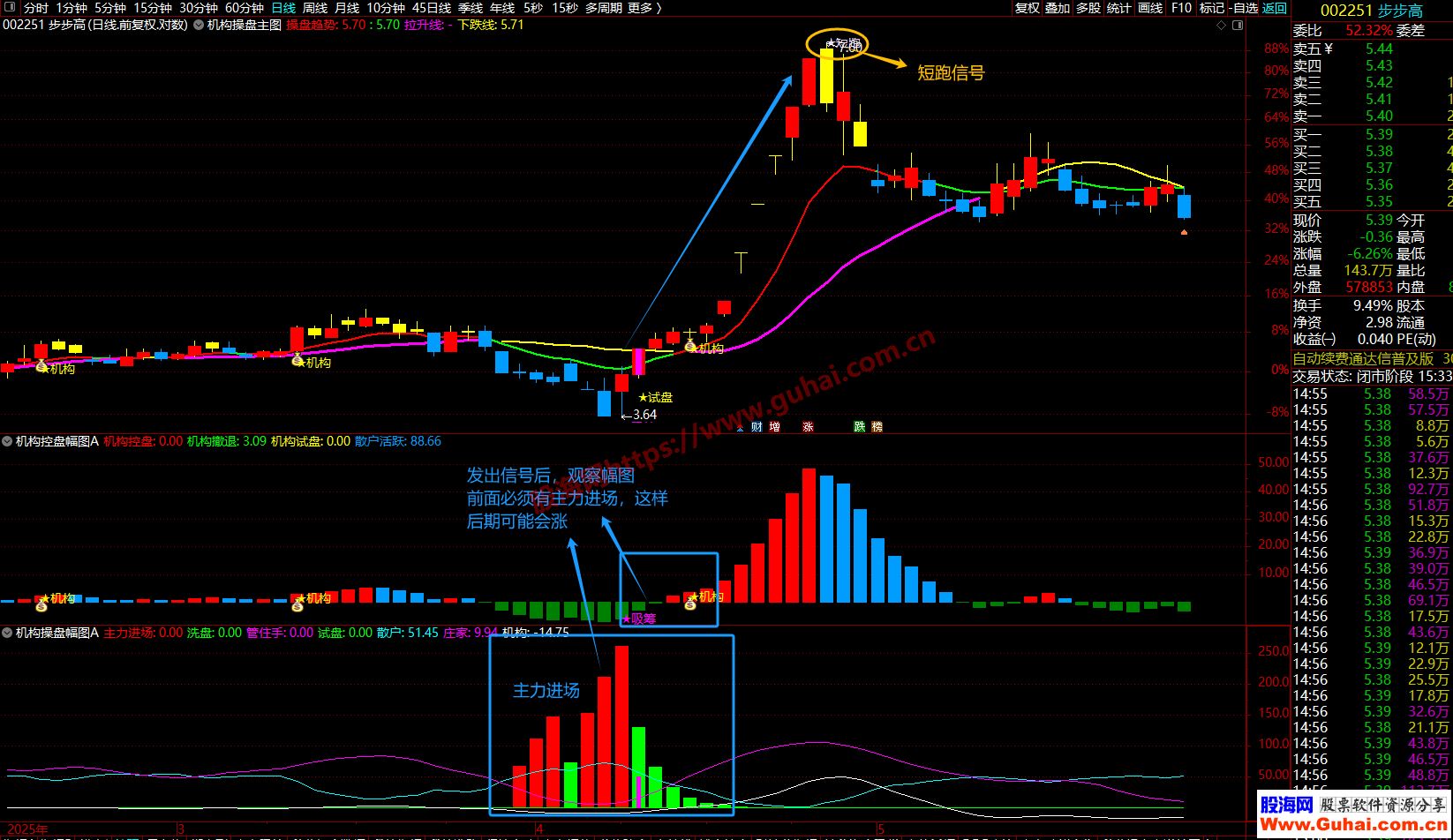Click the 叠加 overlay button

pos(1058,8)
